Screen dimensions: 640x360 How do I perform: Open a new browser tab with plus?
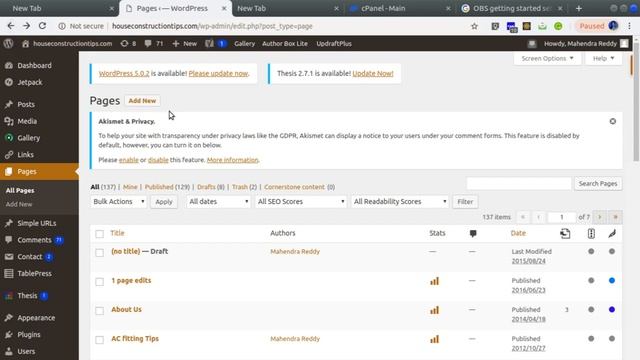click(x=578, y=8)
